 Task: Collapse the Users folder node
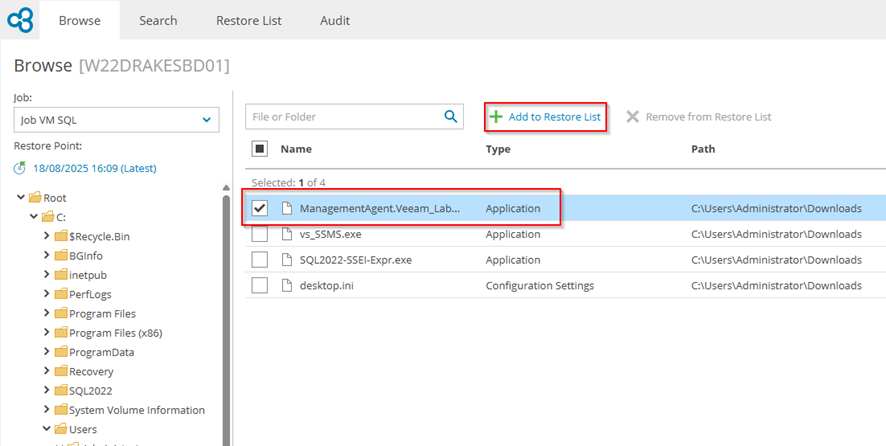click(47, 429)
